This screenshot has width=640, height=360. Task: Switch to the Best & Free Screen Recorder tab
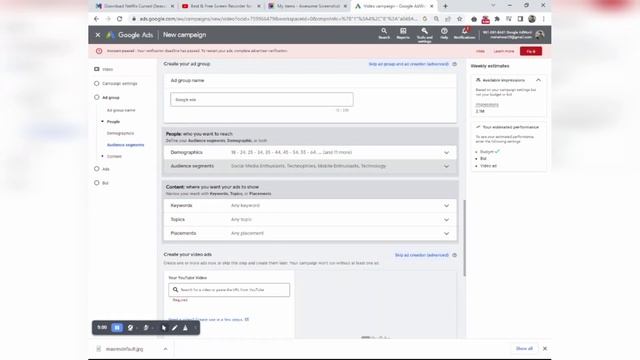[221, 6]
